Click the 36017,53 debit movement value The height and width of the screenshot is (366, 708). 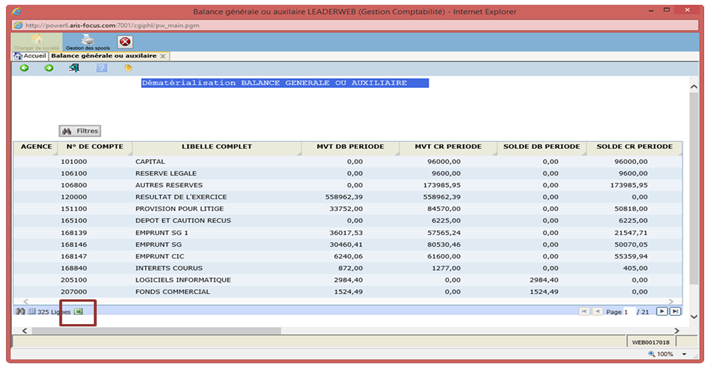coord(346,233)
